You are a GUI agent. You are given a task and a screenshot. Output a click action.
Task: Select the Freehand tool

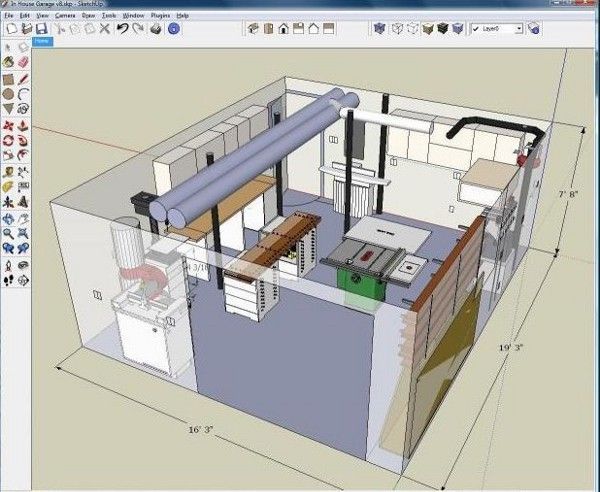click(x=23, y=109)
